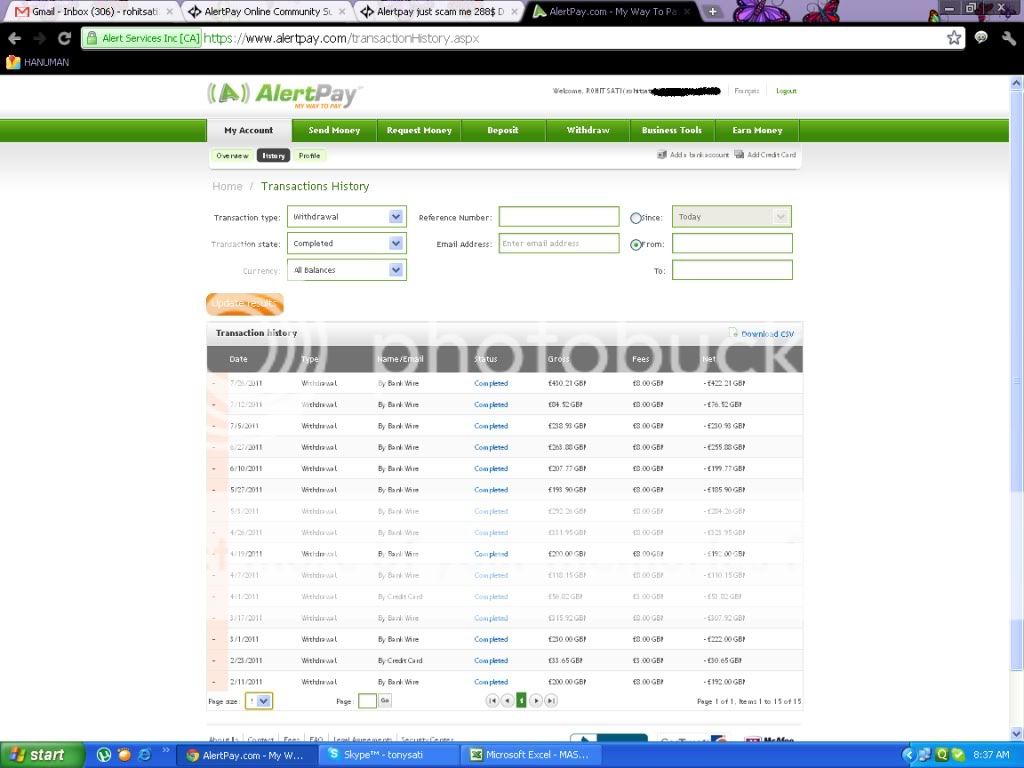This screenshot has height=768, width=1024.
Task: Open the HANUMAN bookmark
Action: point(38,62)
